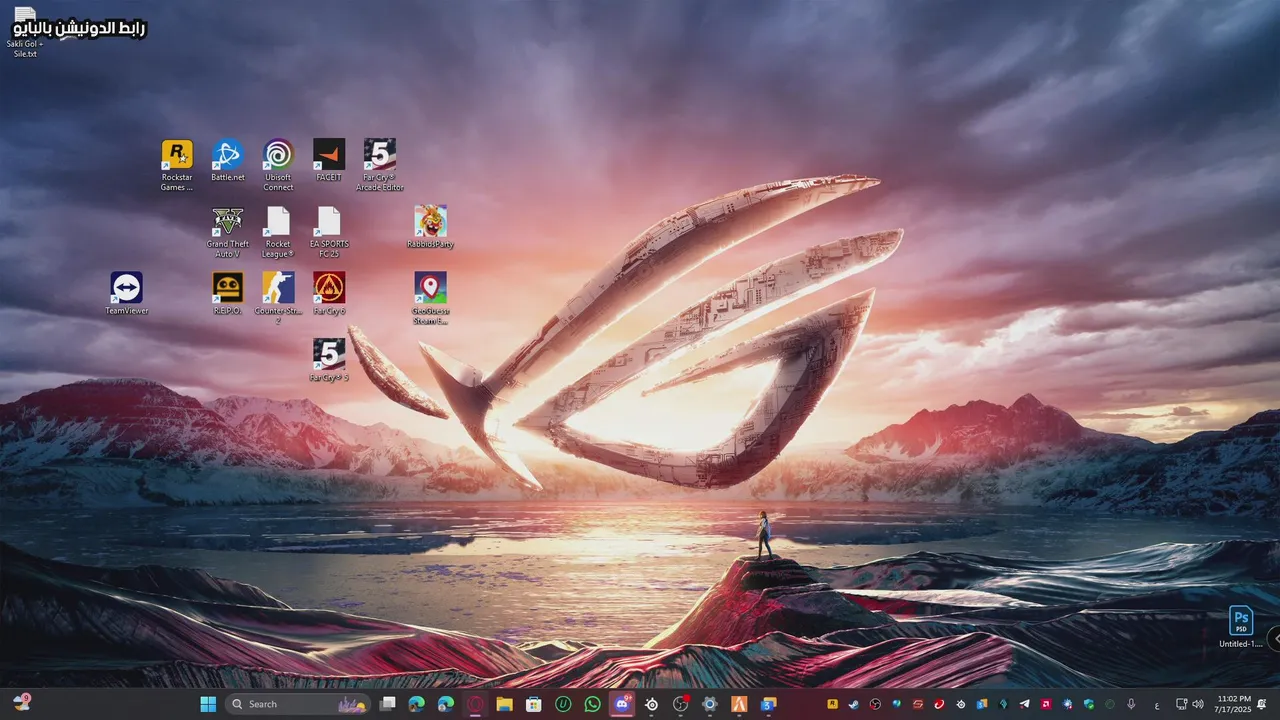Click the Steam icon in system tray

853,704
